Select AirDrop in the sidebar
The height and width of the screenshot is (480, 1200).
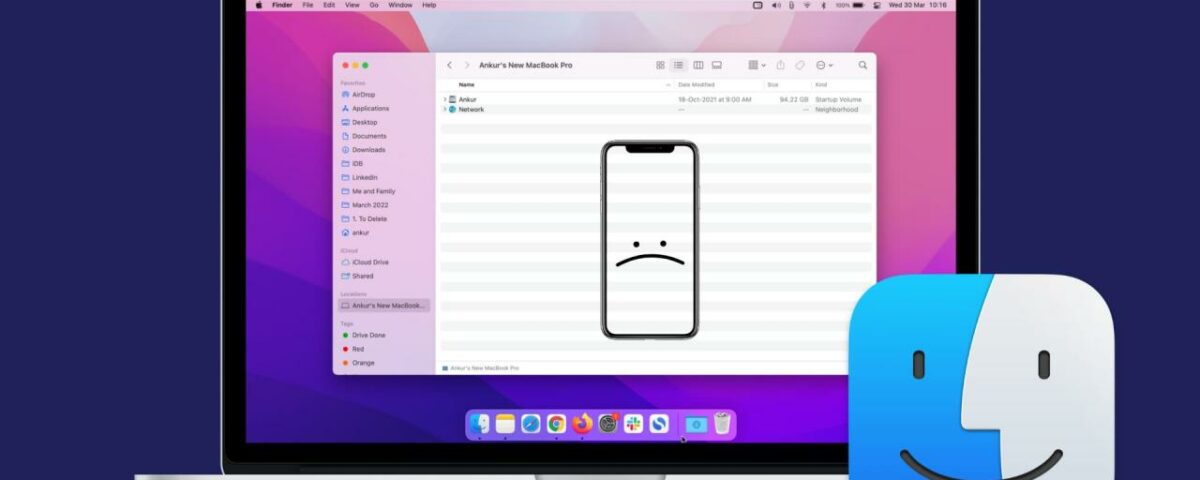[358, 94]
